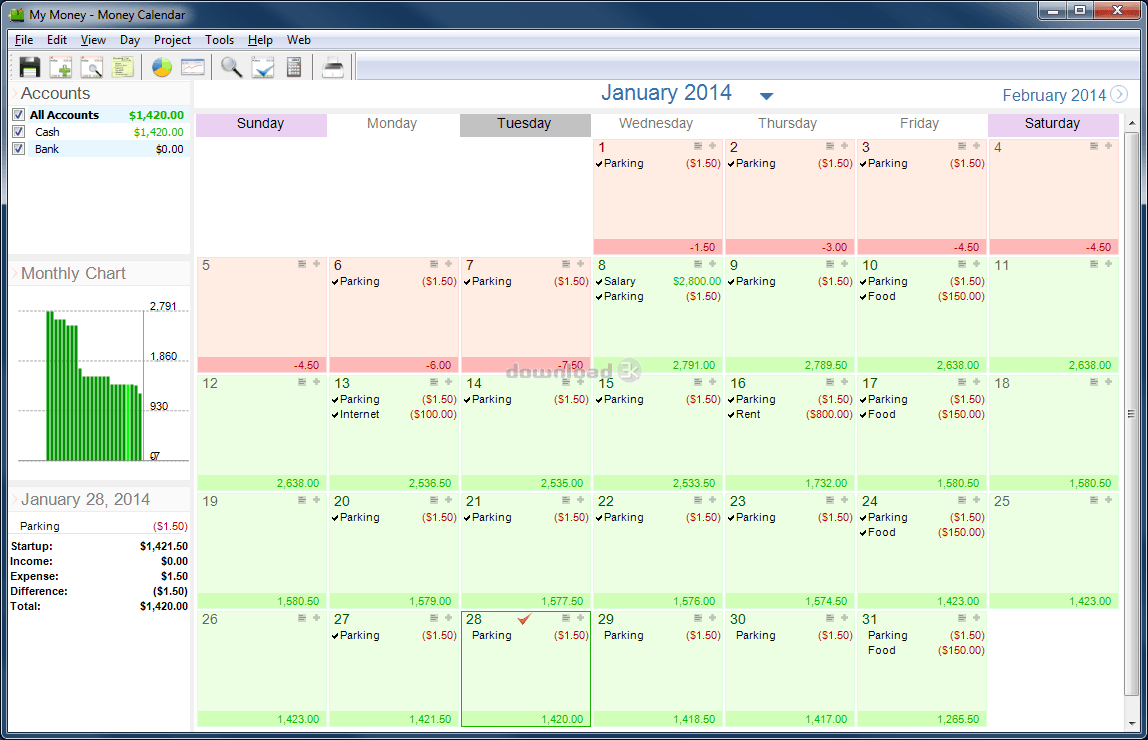Image resolution: width=1148 pixels, height=740 pixels.
Task: Click the Save floppy disk toolbar icon
Action: pyautogui.click(x=30, y=67)
